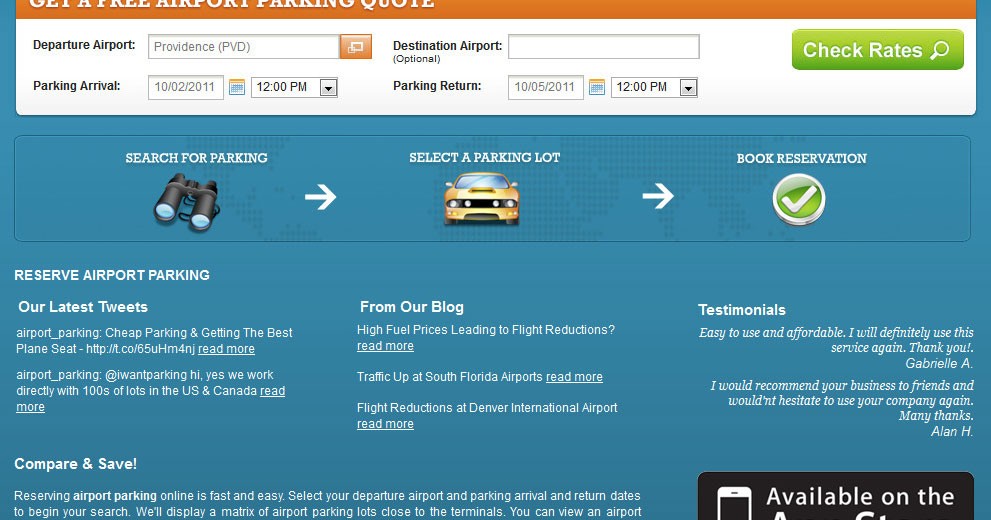The image size is (991, 520).
Task: Click the orange airport selector icon button
Action: 355,47
